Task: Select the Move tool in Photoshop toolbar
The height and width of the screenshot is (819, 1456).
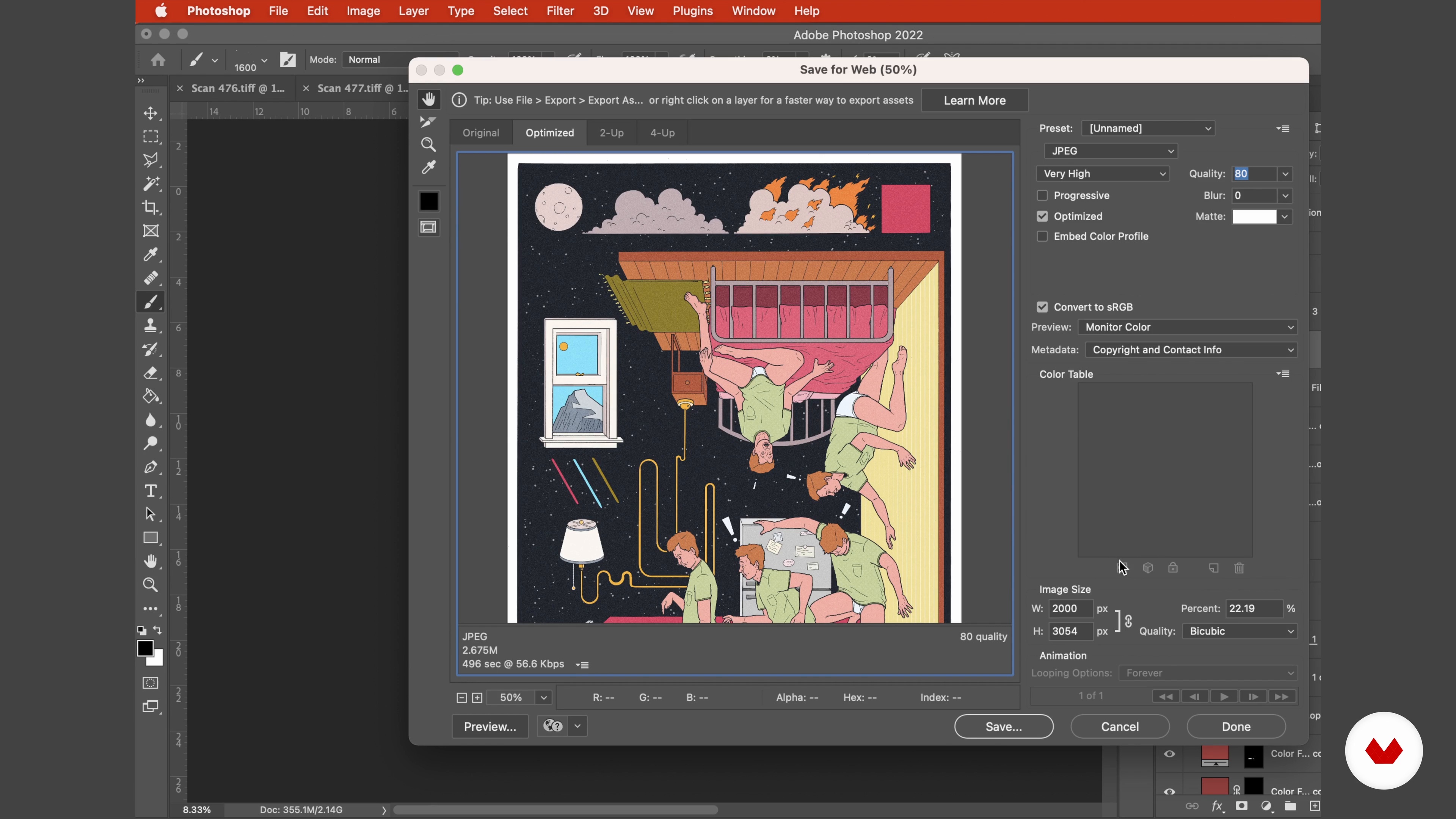Action: pos(151,113)
